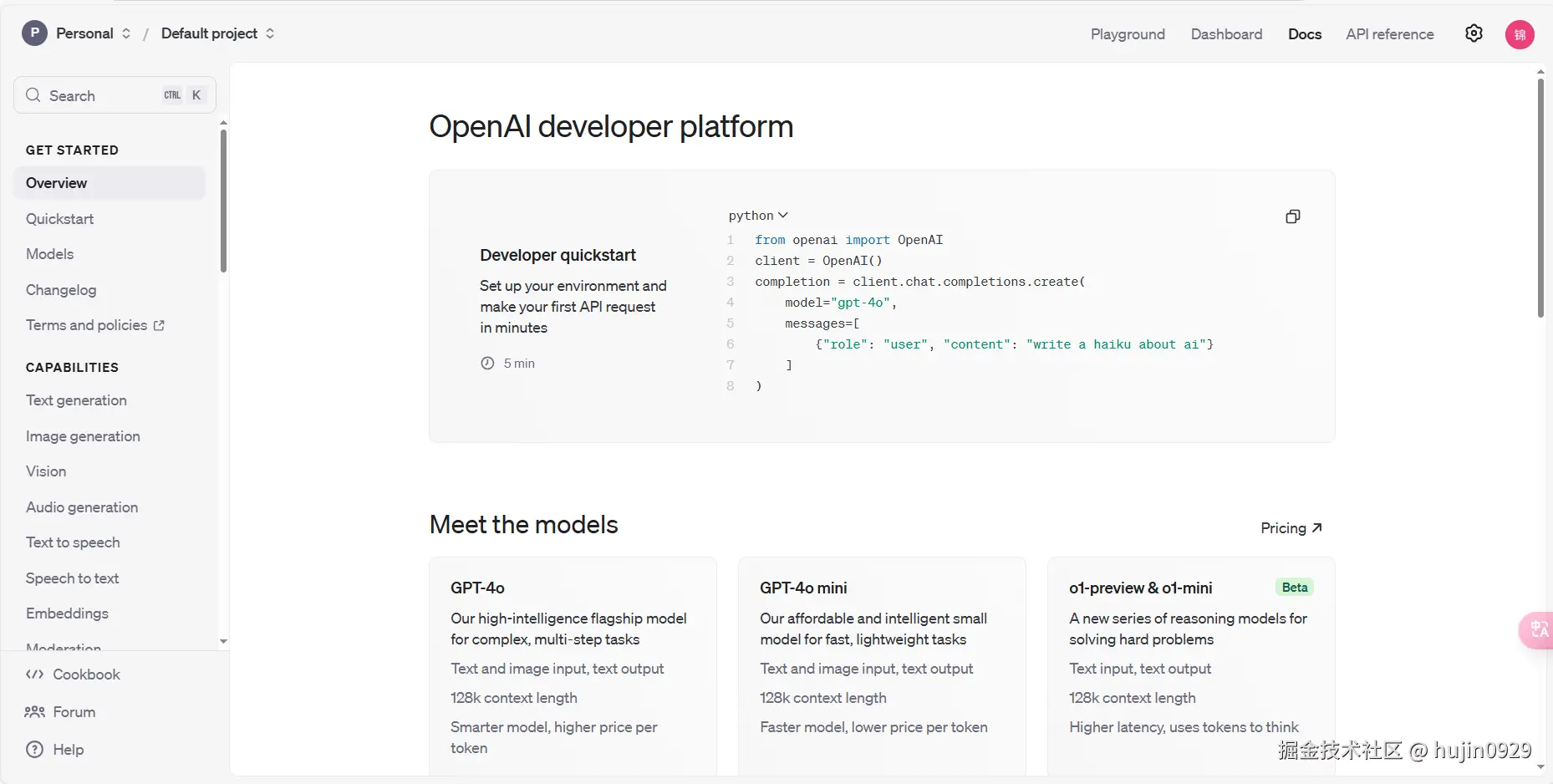The height and width of the screenshot is (784, 1553).
Task: Navigate to Text to speech
Action: [73, 542]
